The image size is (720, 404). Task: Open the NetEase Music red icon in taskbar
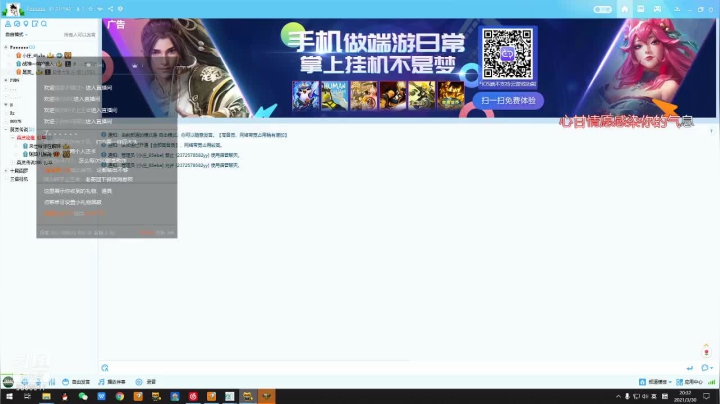click(193, 396)
